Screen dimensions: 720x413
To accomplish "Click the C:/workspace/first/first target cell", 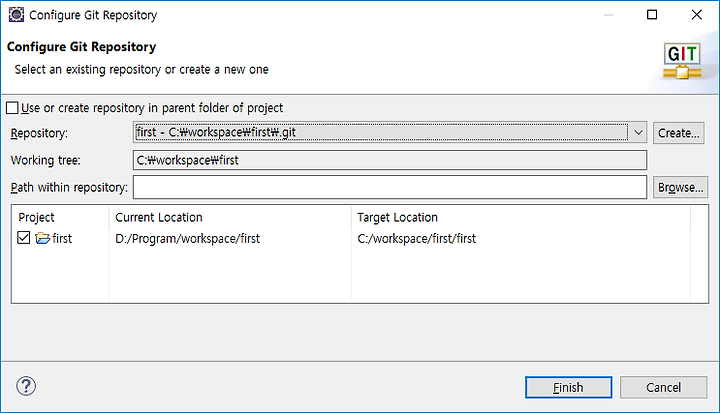I will tap(416, 239).
